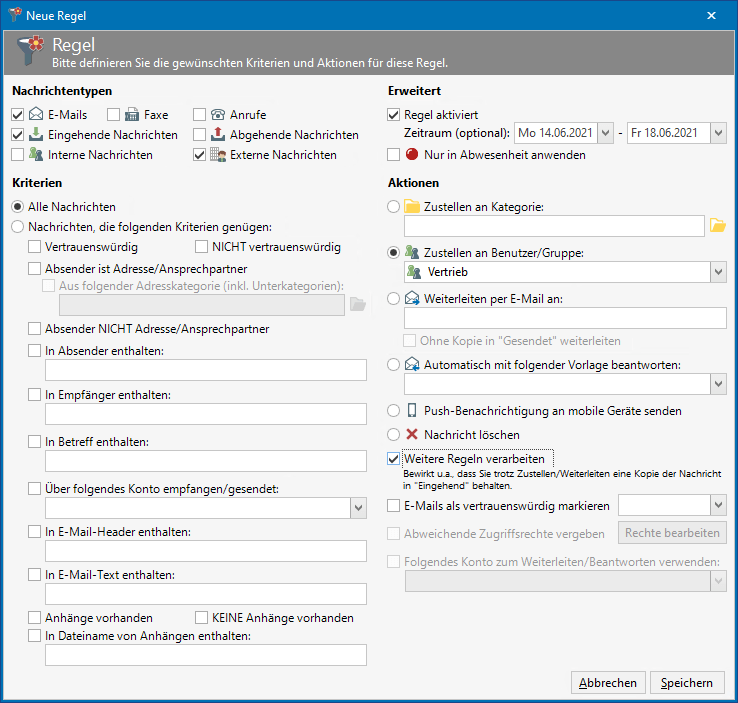738x703 pixels.
Task: Open the auto-reply Vorlage dropdown
Action: coord(718,384)
